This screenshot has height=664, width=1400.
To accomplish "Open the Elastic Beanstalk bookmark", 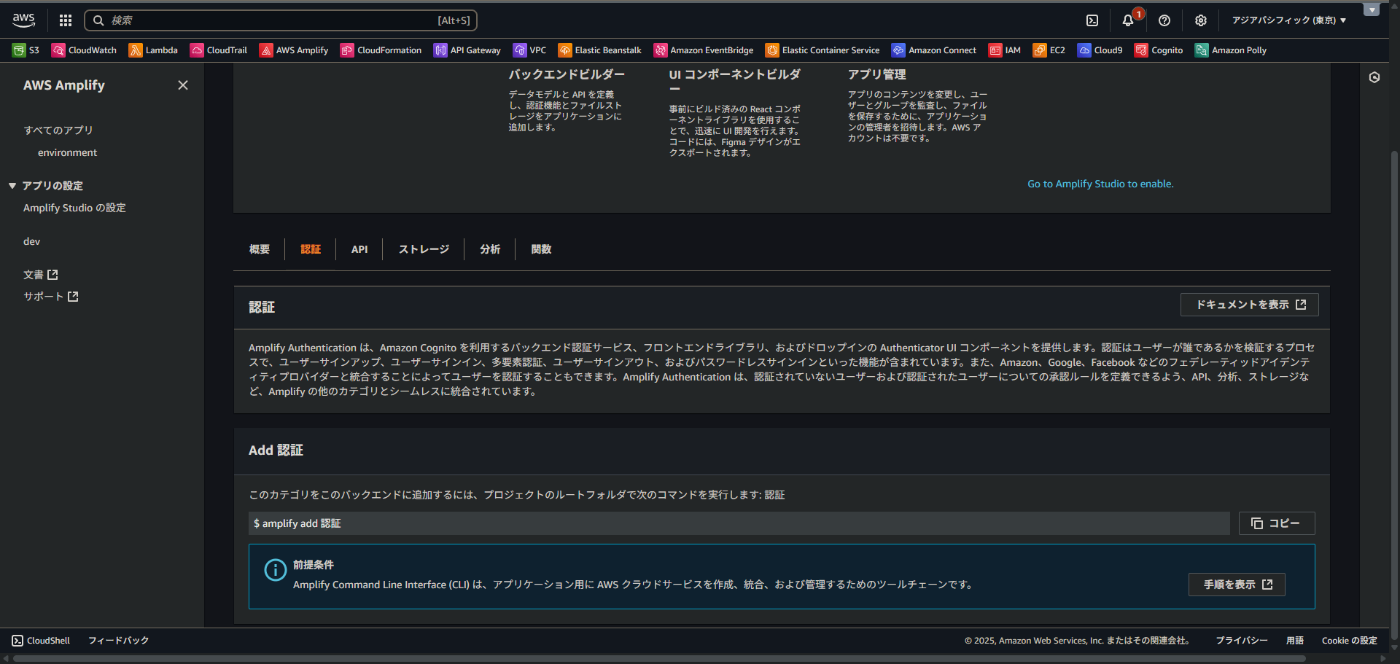I will click(600, 50).
